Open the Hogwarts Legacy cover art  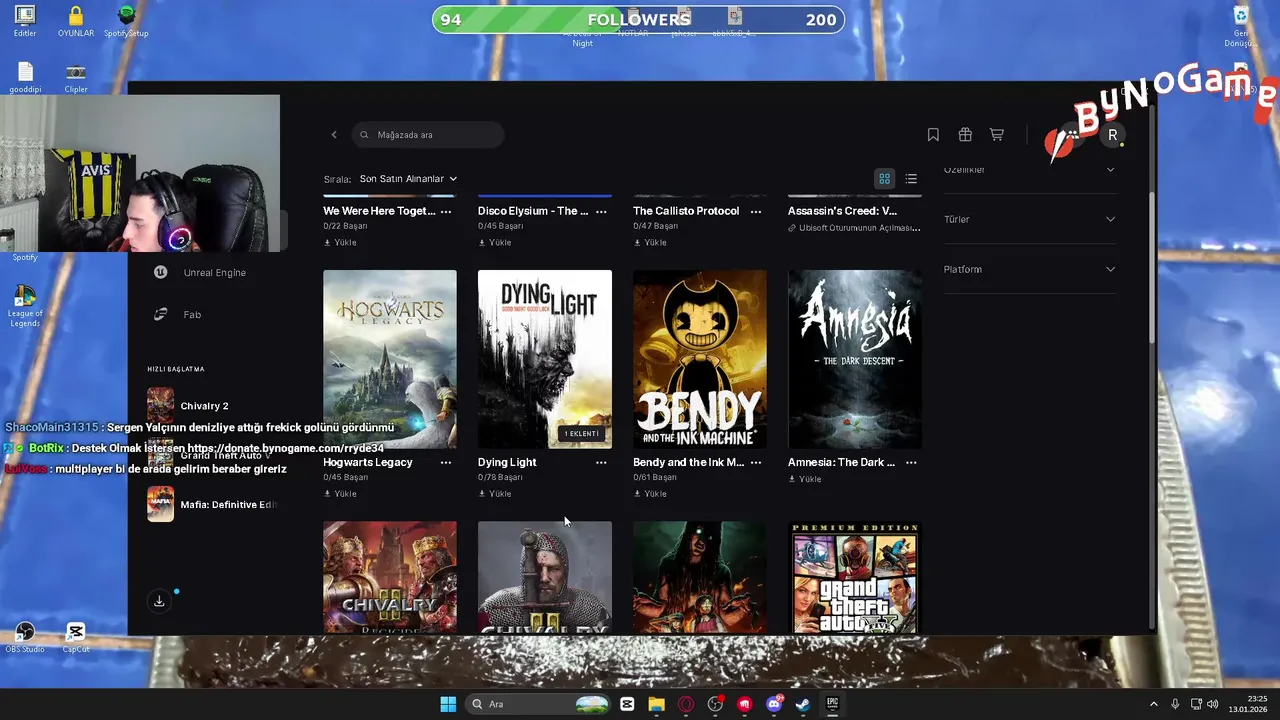pos(390,359)
